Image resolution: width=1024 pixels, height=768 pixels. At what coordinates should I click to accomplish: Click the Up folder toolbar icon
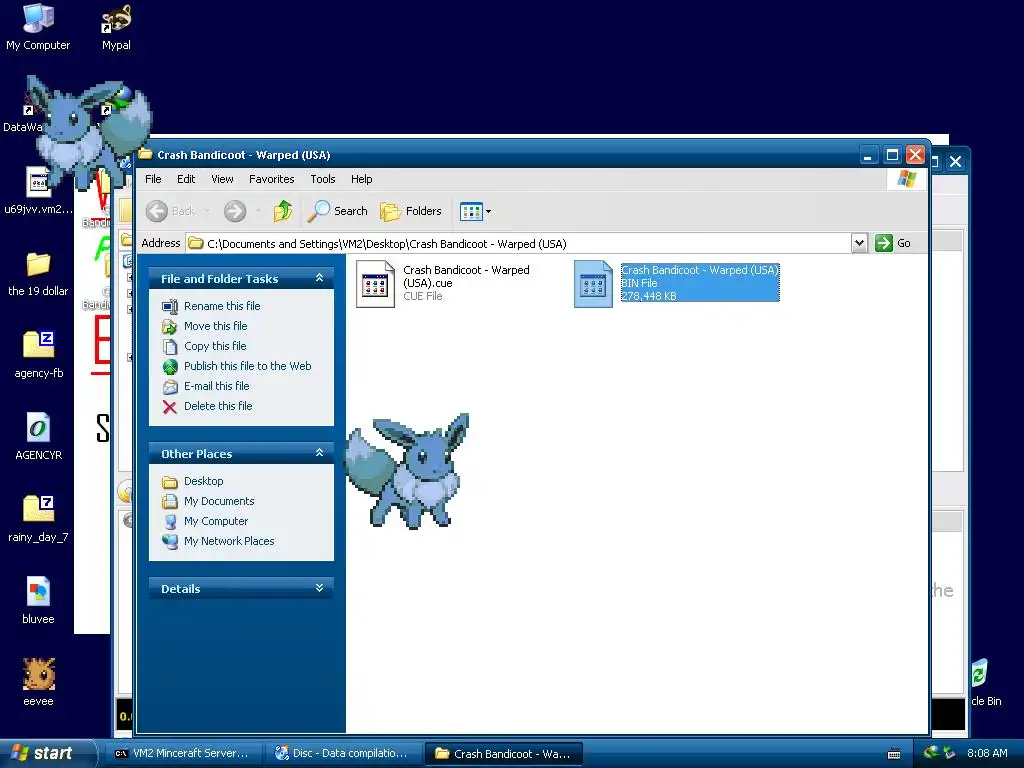coord(283,211)
